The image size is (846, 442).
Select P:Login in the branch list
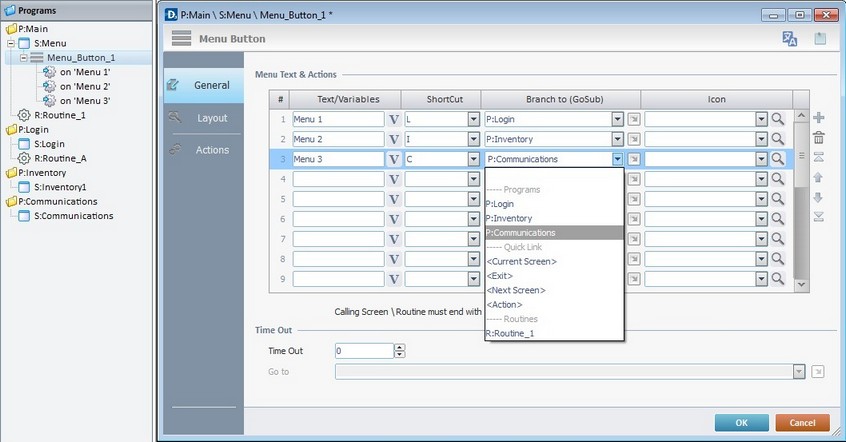554,204
